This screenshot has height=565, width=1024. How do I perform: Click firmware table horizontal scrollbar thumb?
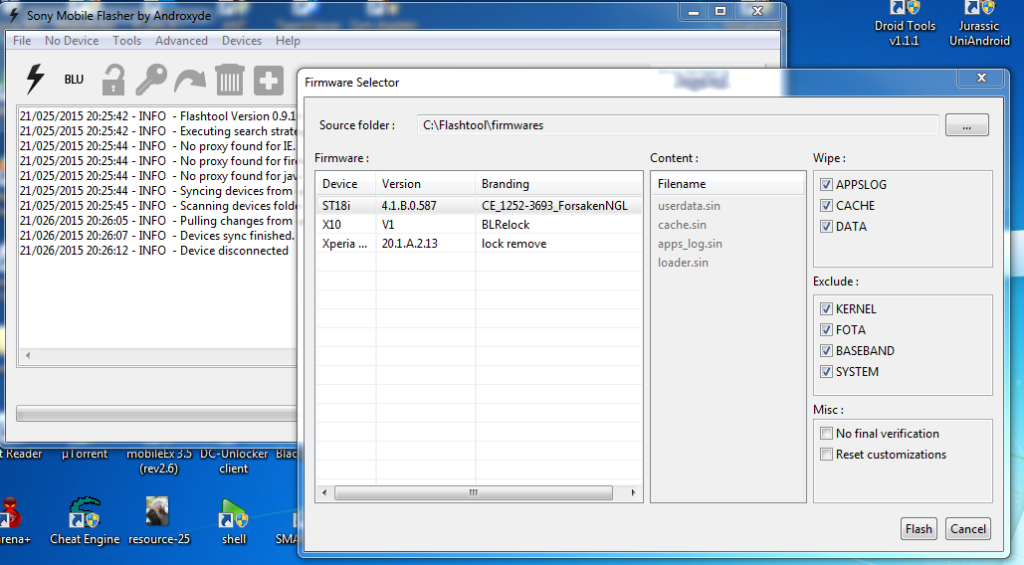(473, 492)
